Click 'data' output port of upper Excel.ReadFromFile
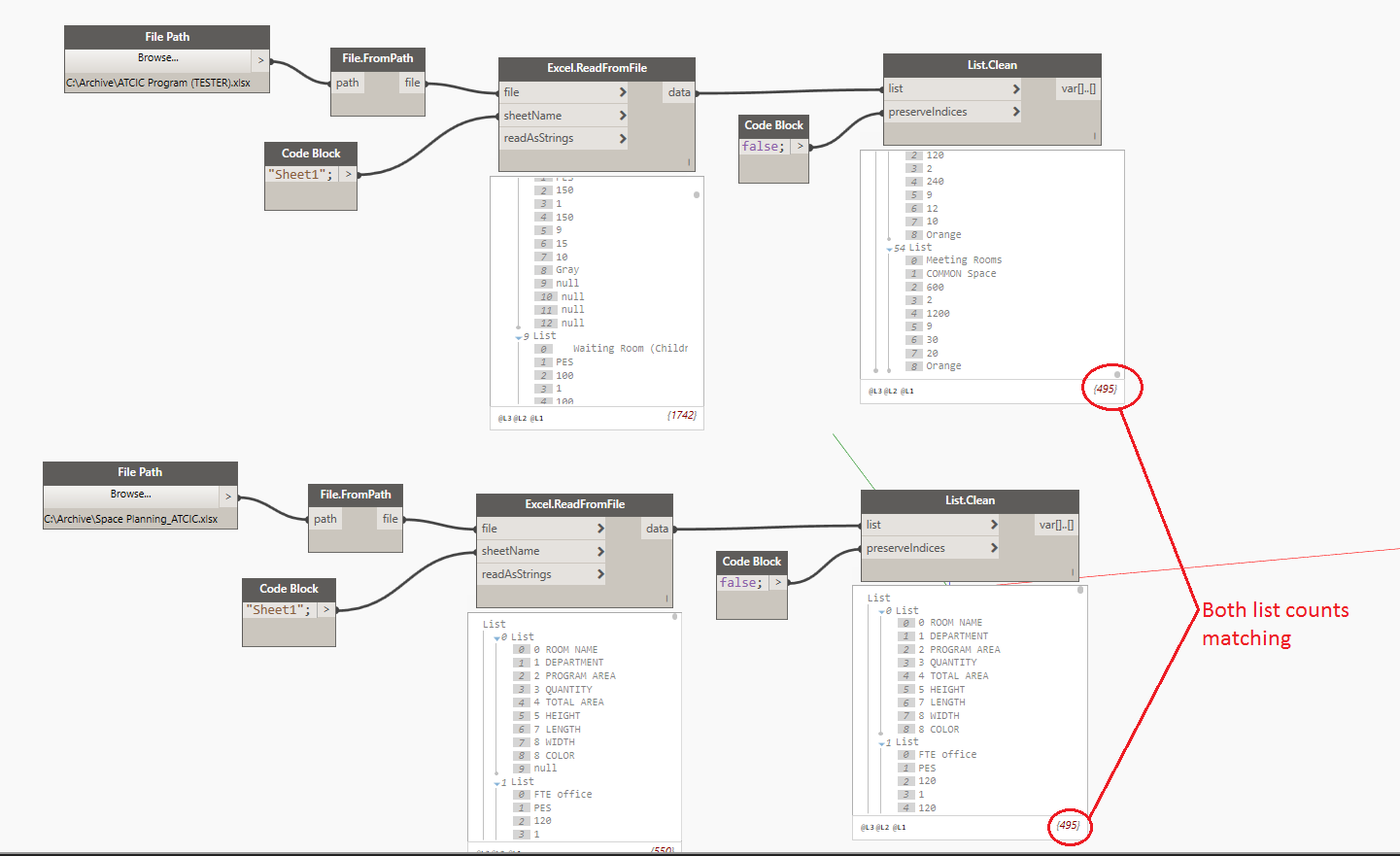1400x856 pixels. (x=679, y=92)
